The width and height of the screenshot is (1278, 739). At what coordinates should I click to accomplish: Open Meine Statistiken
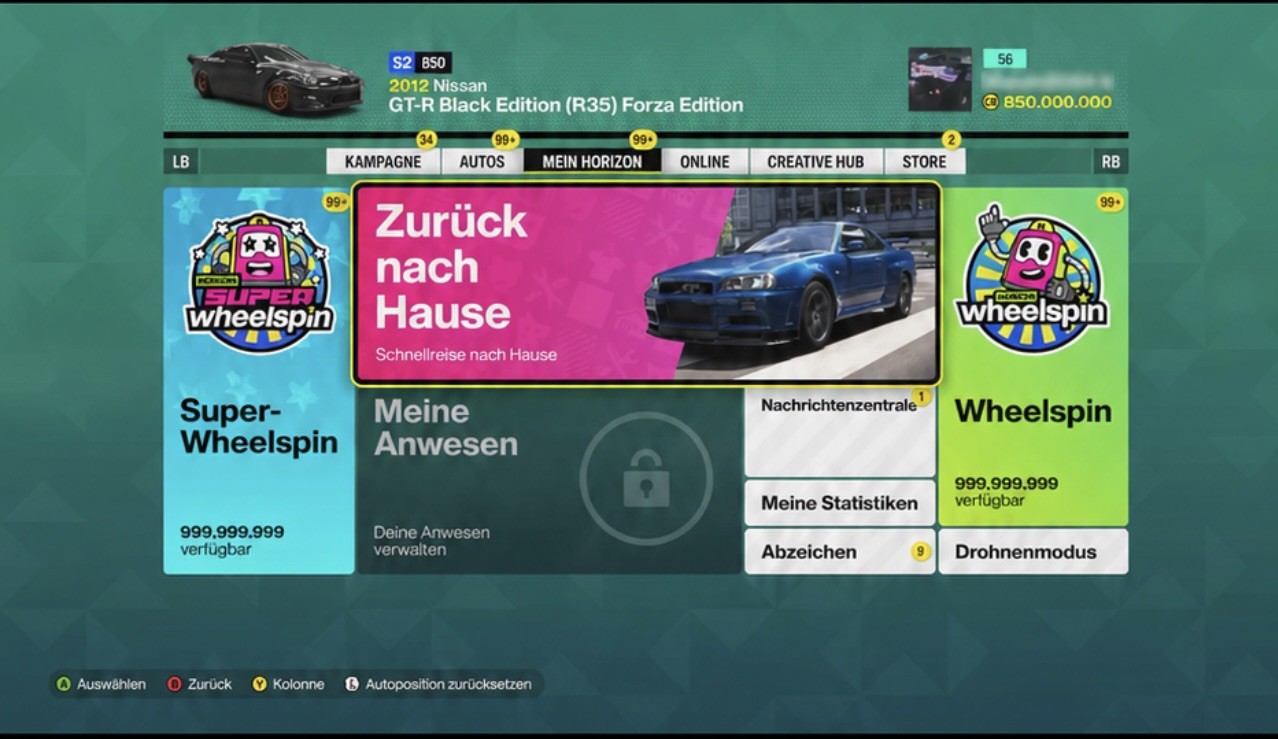[x=840, y=503]
